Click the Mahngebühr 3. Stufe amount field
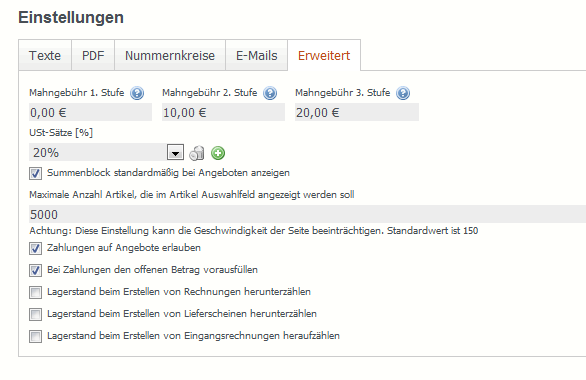The image size is (586, 380). [x=357, y=112]
